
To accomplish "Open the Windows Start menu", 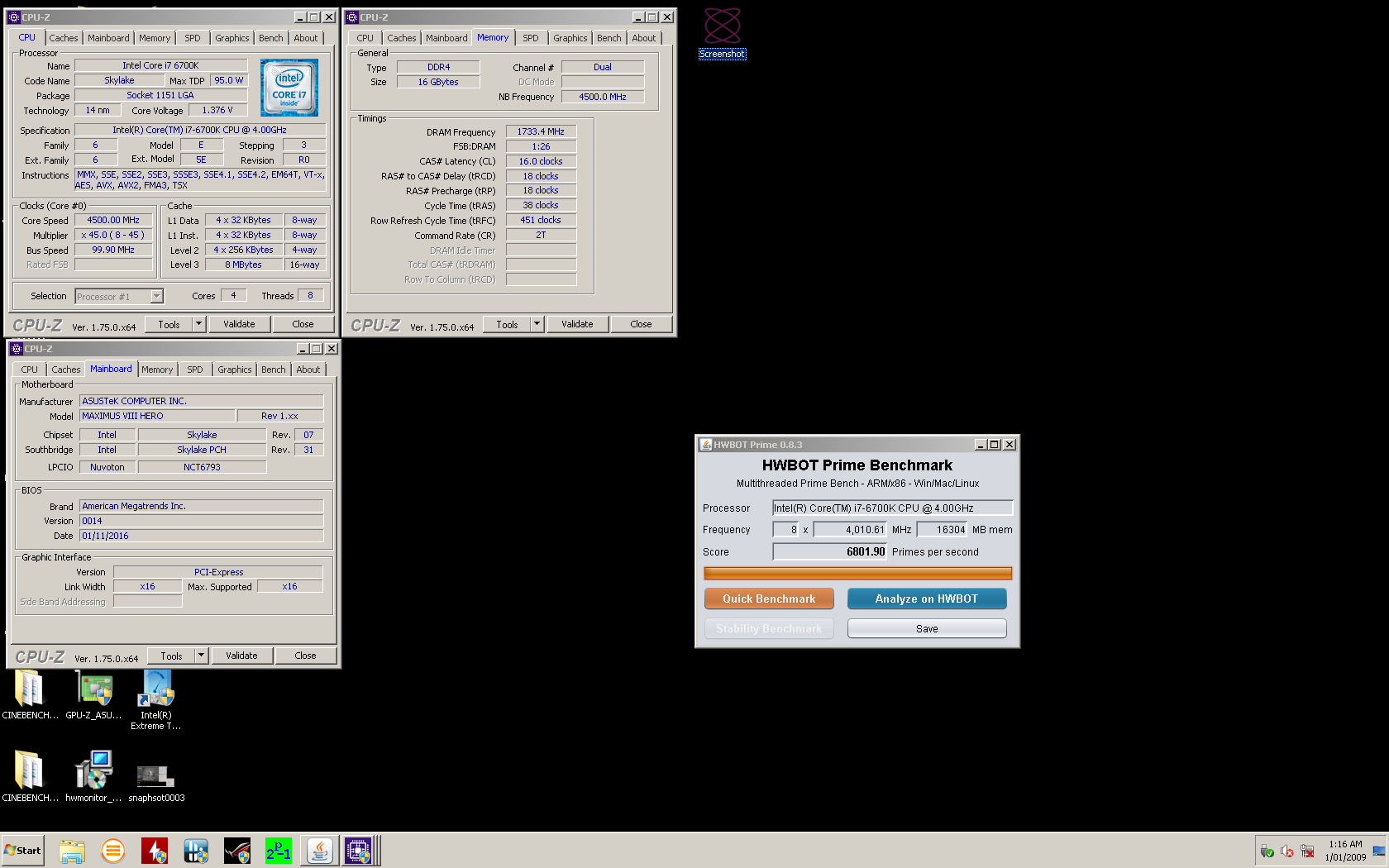I will pos(23,851).
